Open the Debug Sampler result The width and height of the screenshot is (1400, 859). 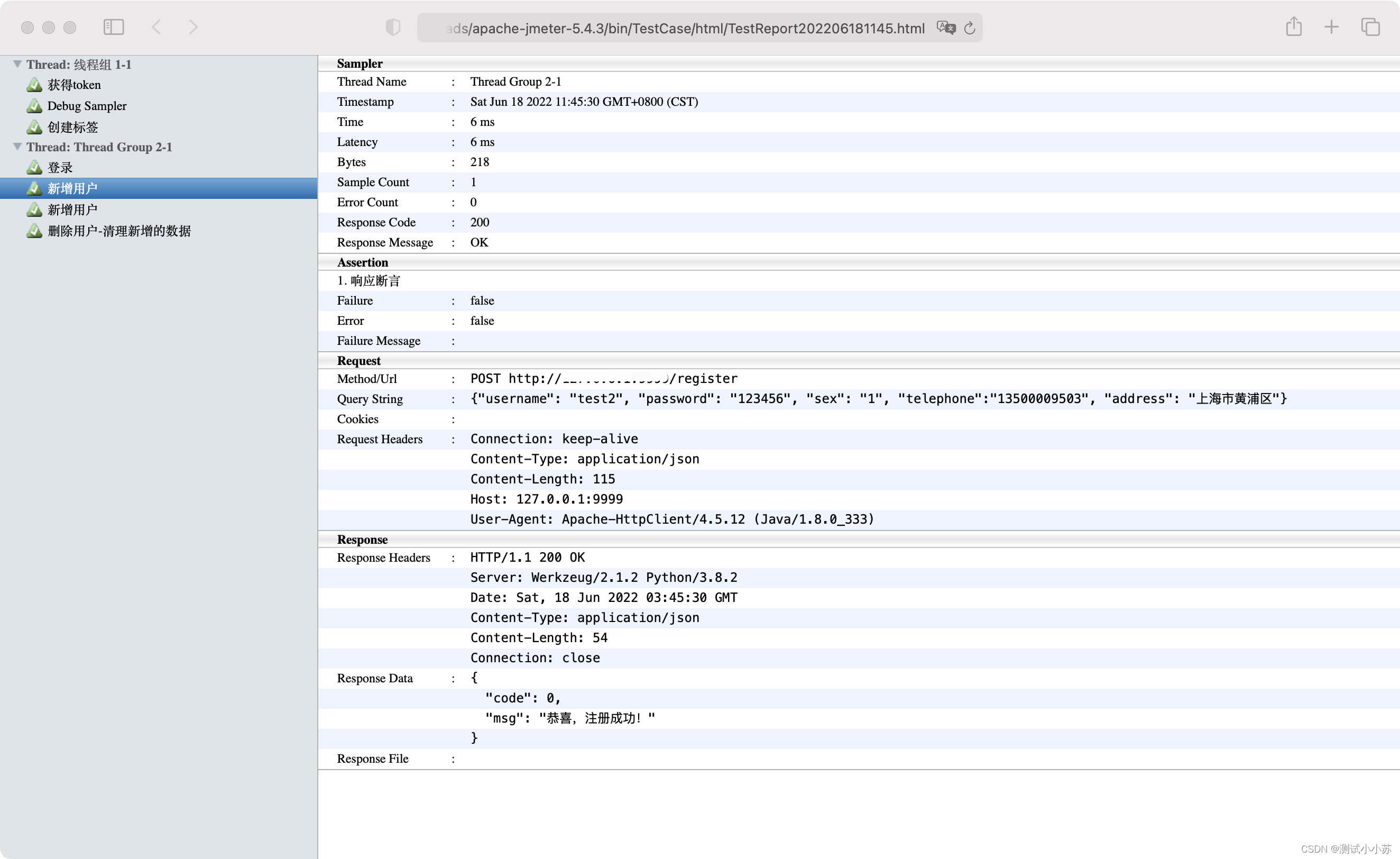86,106
